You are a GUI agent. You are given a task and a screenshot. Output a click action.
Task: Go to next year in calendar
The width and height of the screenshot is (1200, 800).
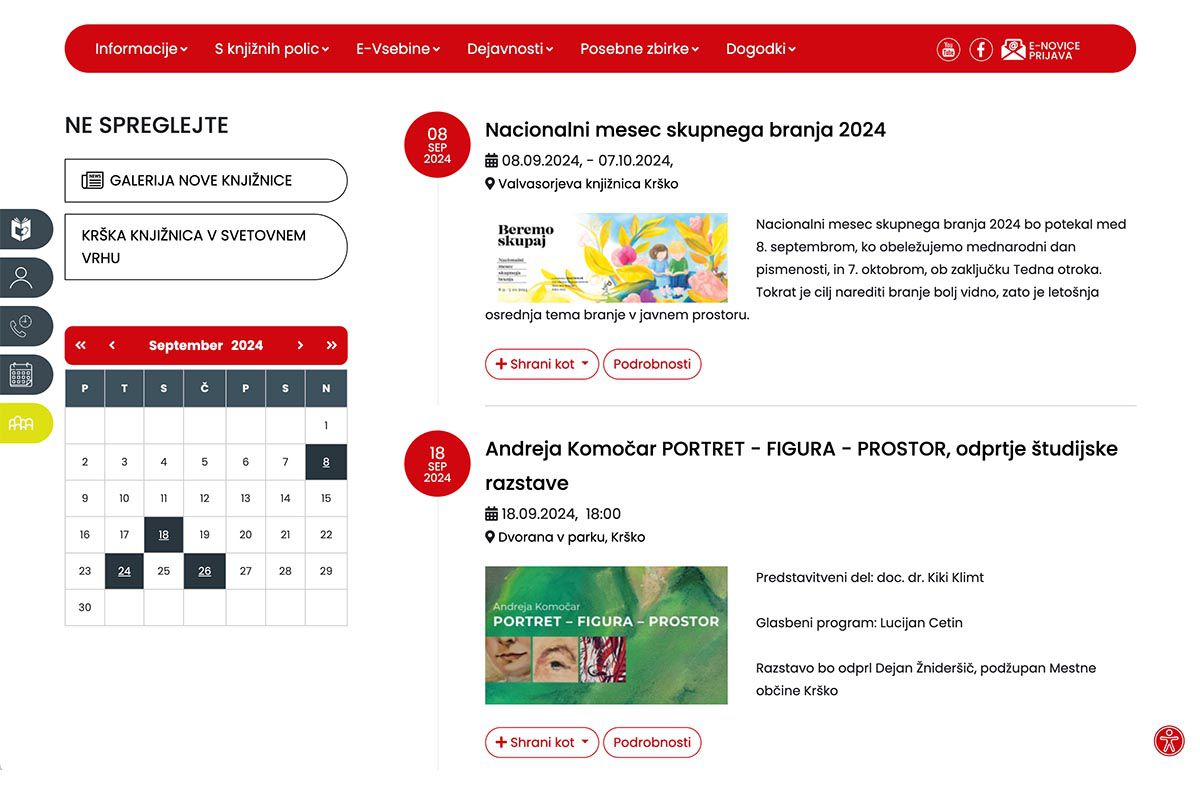331,345
